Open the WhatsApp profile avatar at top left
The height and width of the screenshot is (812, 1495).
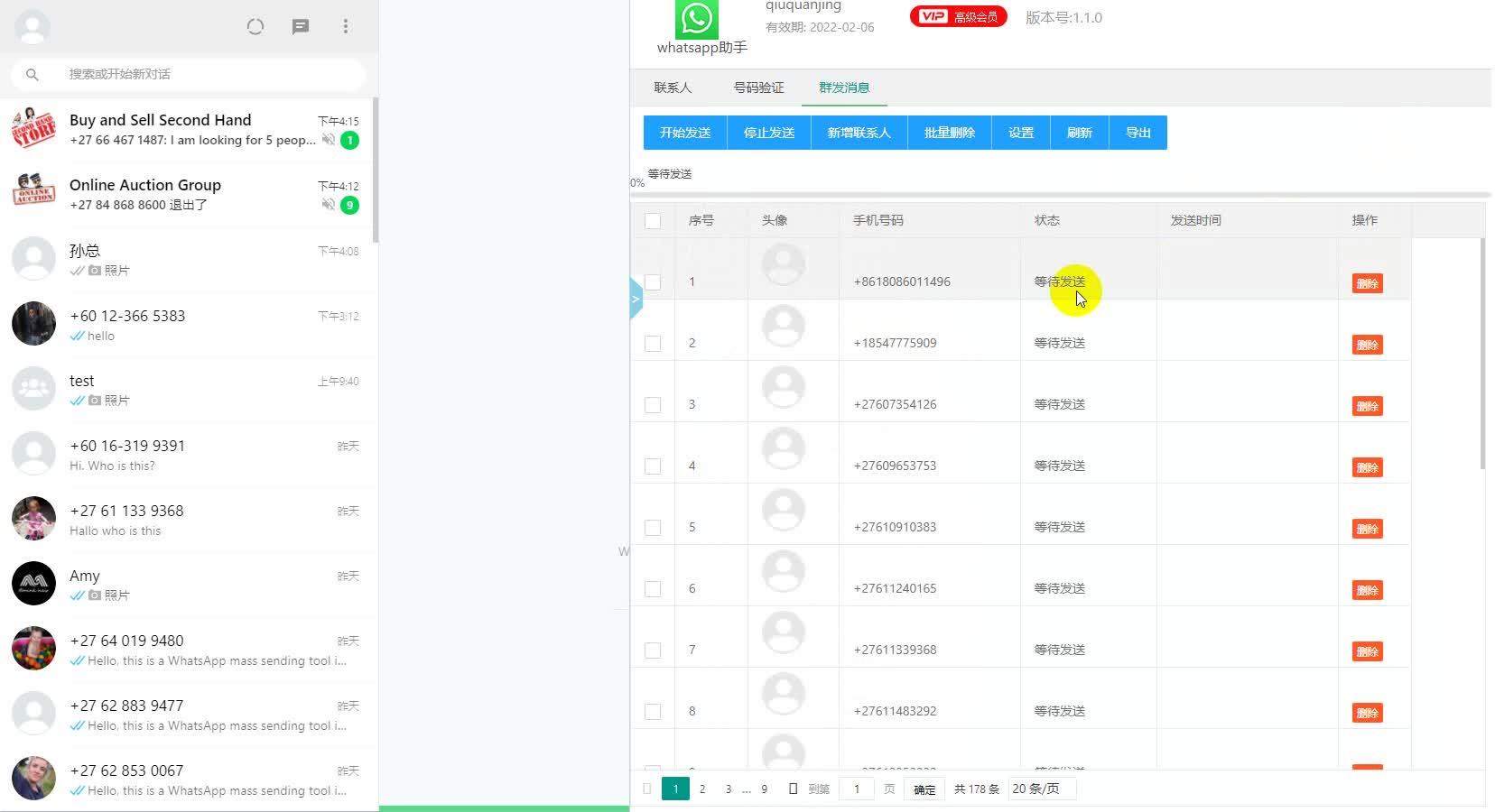click(32, 26)
